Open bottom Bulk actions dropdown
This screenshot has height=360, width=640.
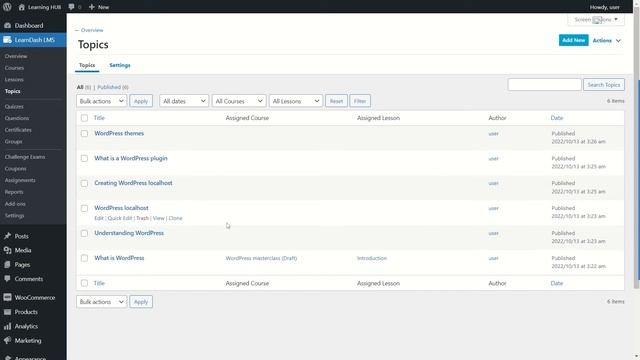(101, 302)
